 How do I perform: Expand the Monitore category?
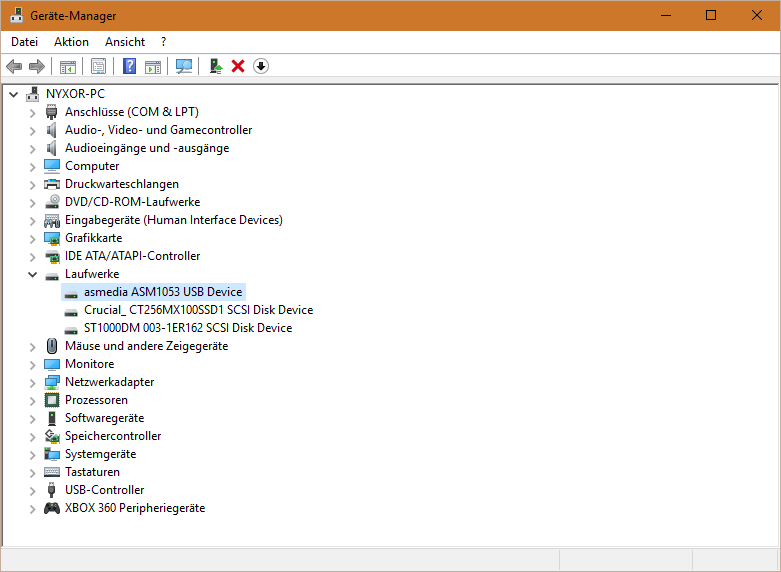[32, 364]
